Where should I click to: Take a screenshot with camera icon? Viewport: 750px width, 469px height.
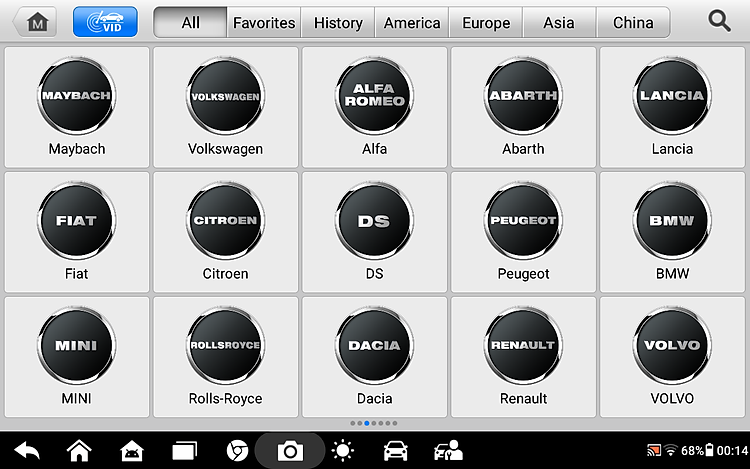[290, 451]
